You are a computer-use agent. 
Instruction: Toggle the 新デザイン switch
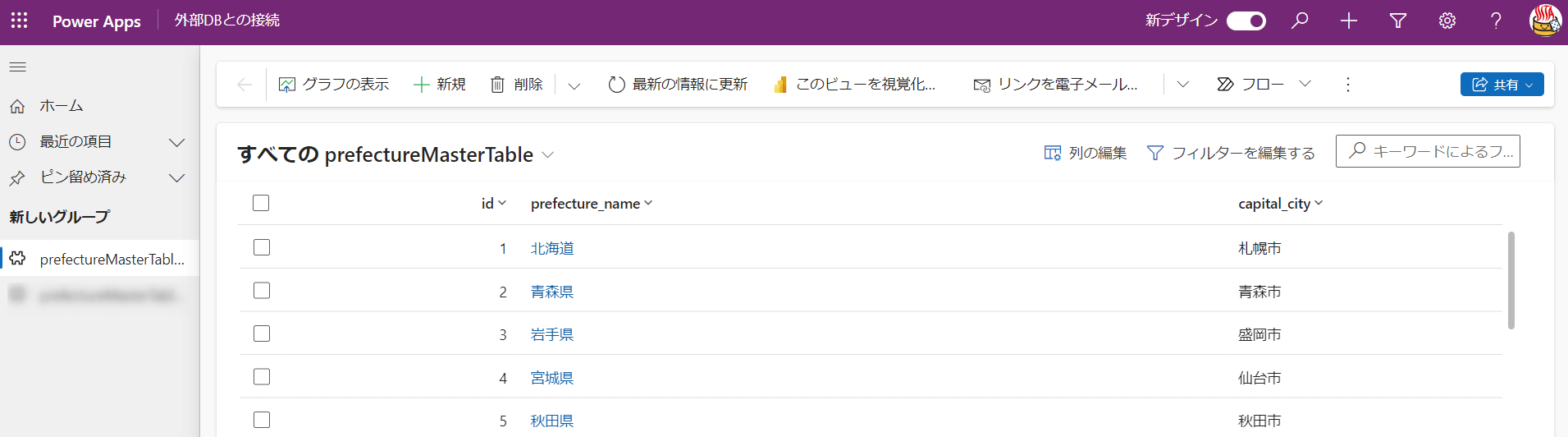point(1246,21)
